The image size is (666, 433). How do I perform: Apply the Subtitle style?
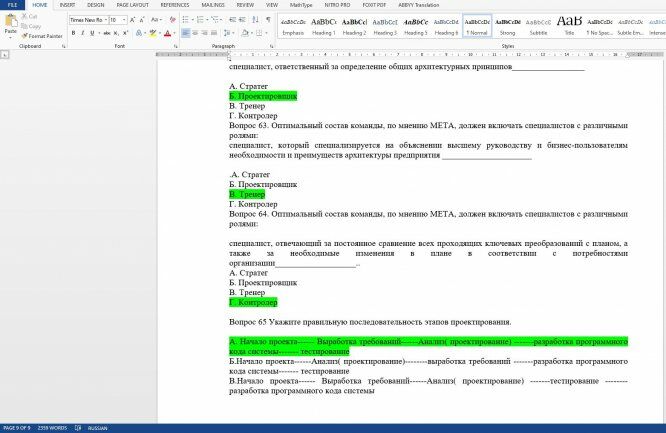coord(538,26)
